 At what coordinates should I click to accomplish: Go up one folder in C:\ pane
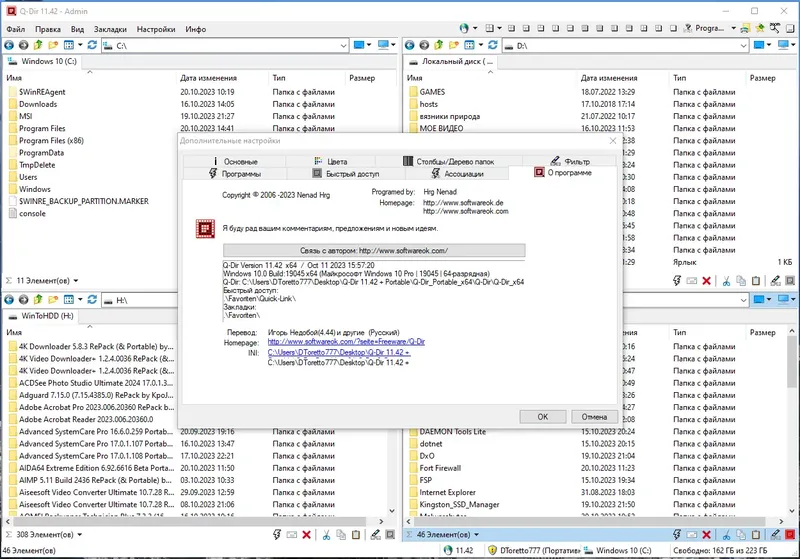tap(38, 45)
